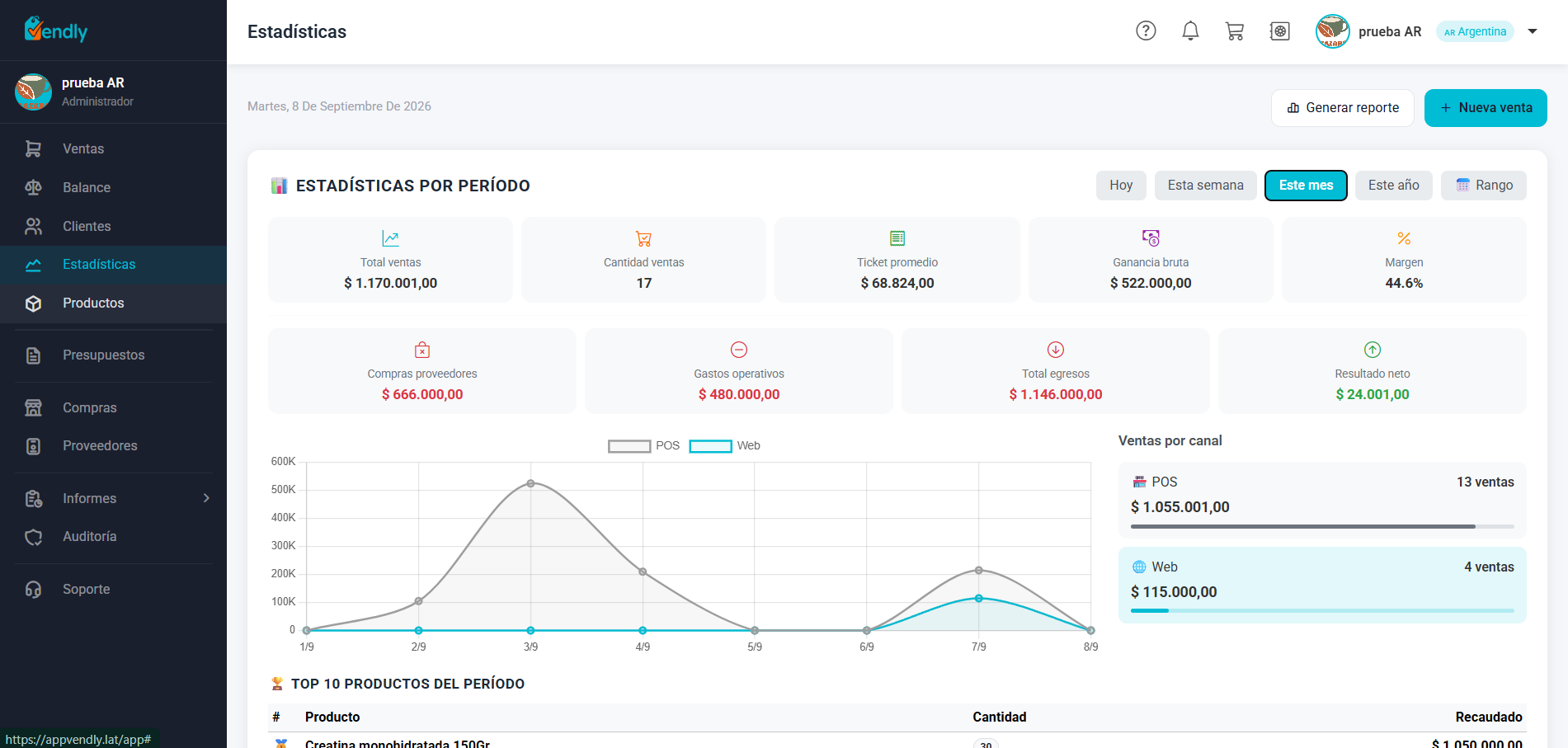The height and width of the screenshot is (748, 1568).
Task: Click the Total ventas amount $ 1.170.001,00
Action: coord(390,283)
